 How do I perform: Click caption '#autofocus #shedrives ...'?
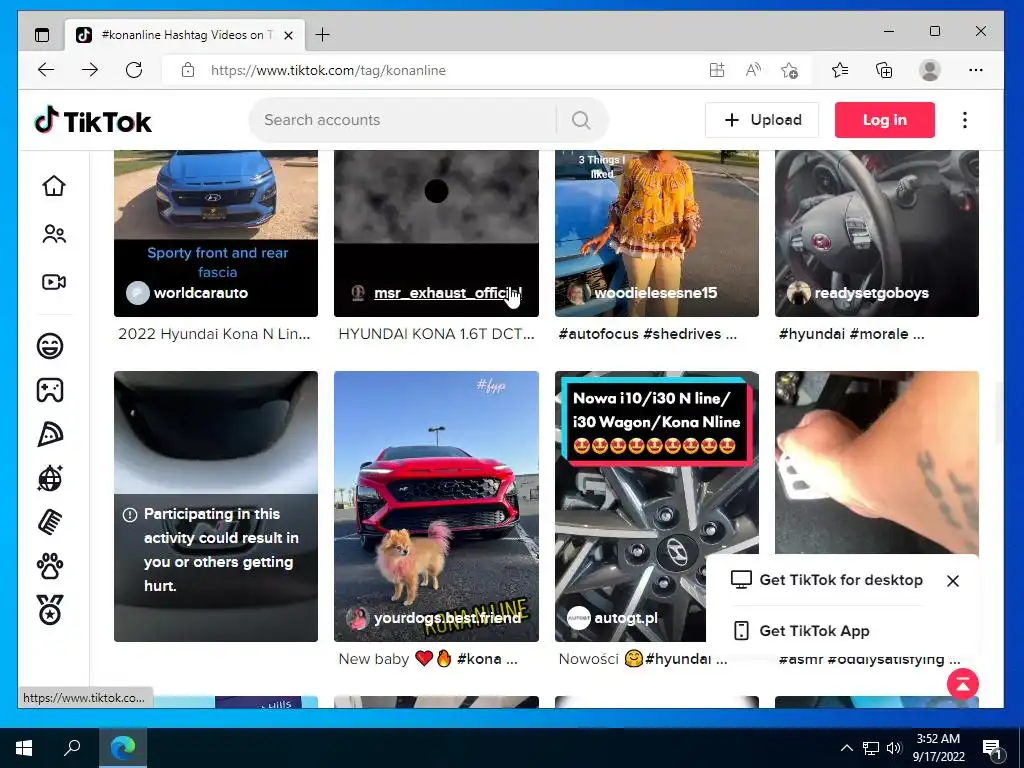click(x=648, y=334)
